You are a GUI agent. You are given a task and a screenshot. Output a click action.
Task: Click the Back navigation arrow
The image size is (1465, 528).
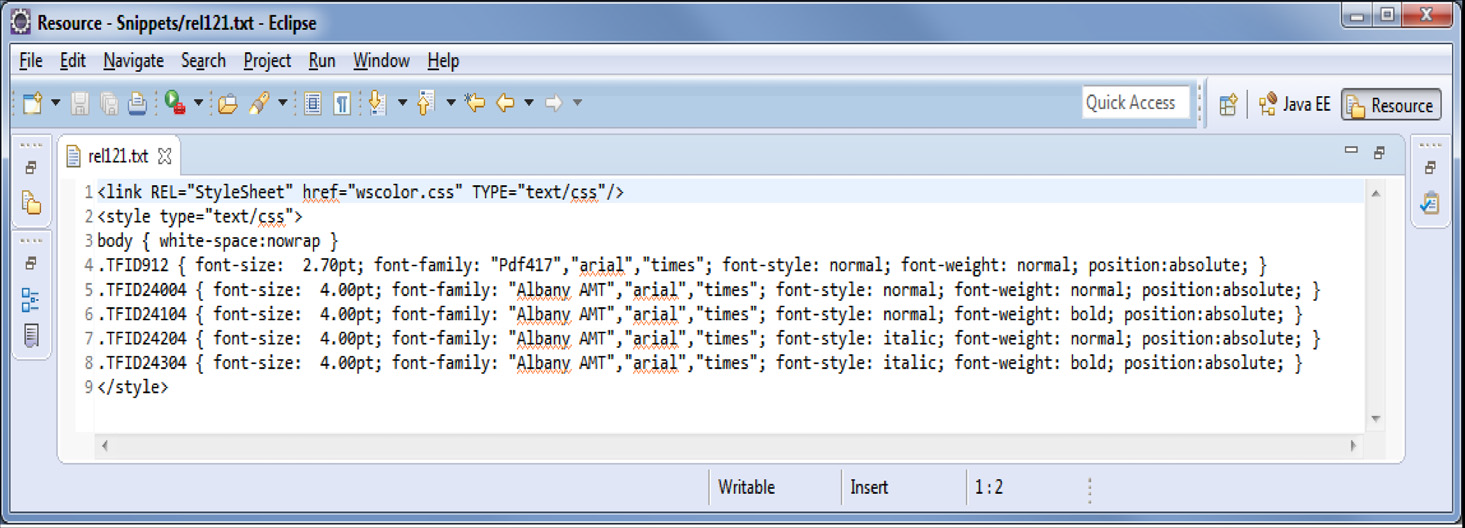pyautogui.click(x=506, y=103)
